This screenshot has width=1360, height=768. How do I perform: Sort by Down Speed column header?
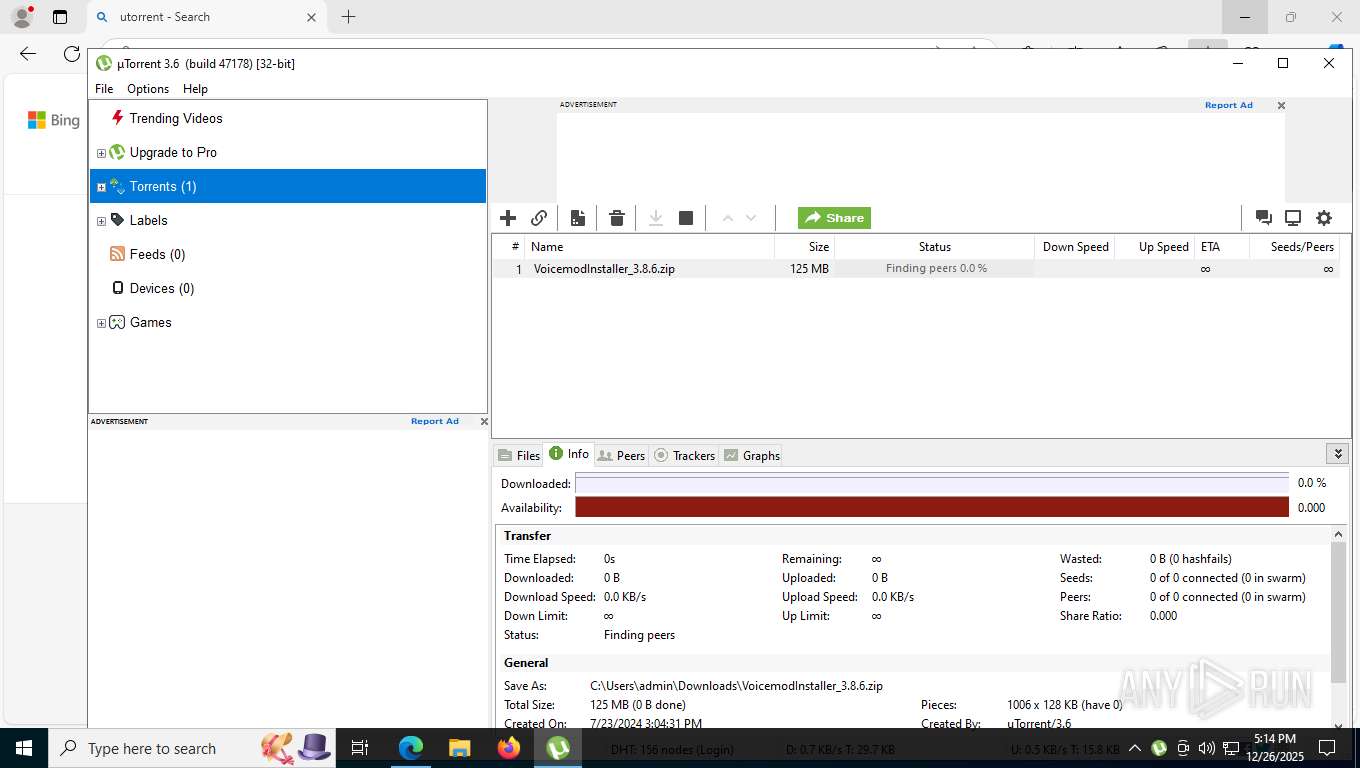coord(1075,247)
